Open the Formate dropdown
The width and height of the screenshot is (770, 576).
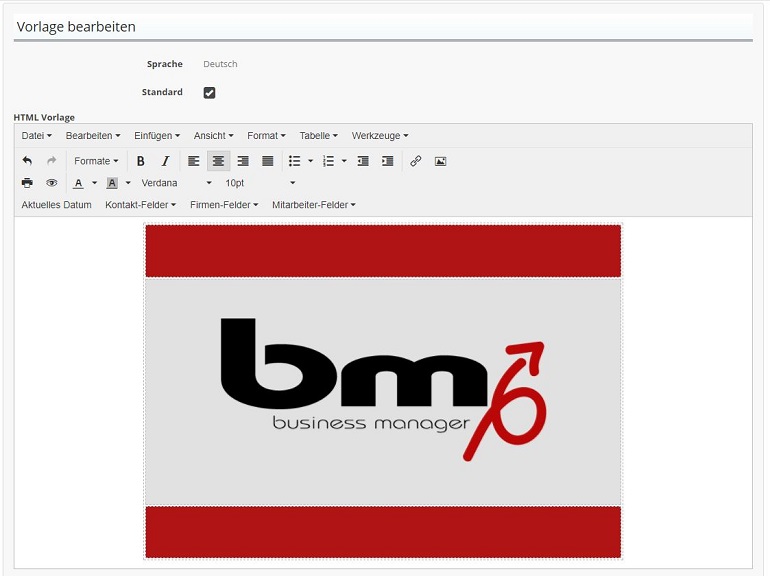click(96, 161)
